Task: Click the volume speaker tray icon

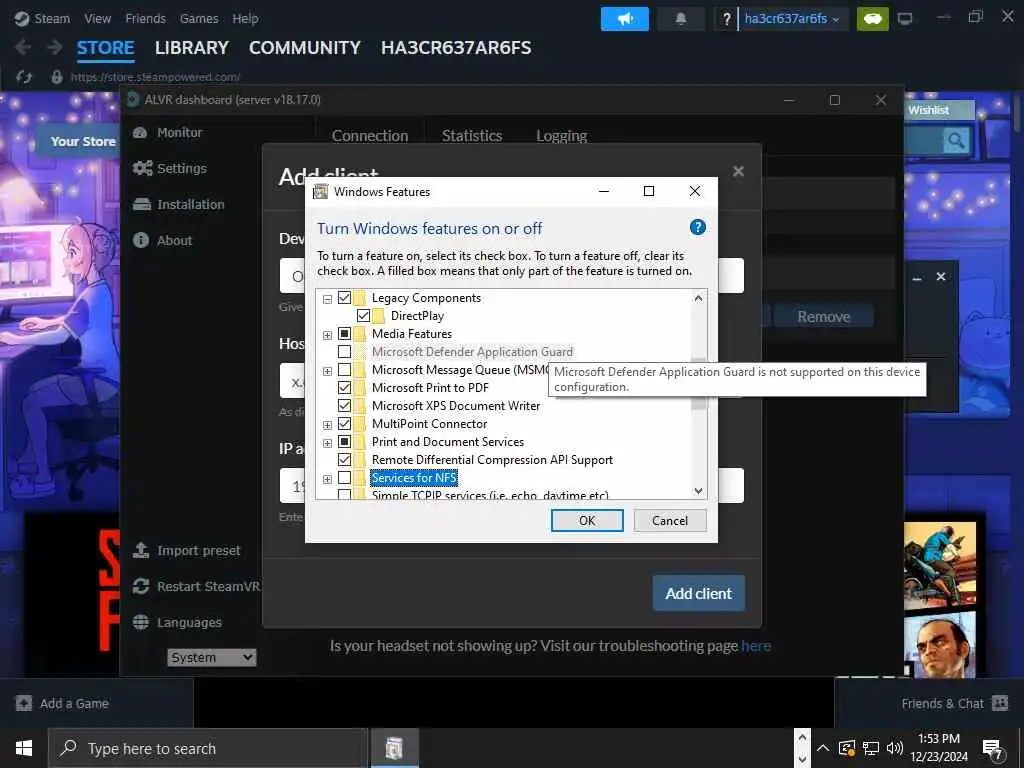Action: (895, 748)
